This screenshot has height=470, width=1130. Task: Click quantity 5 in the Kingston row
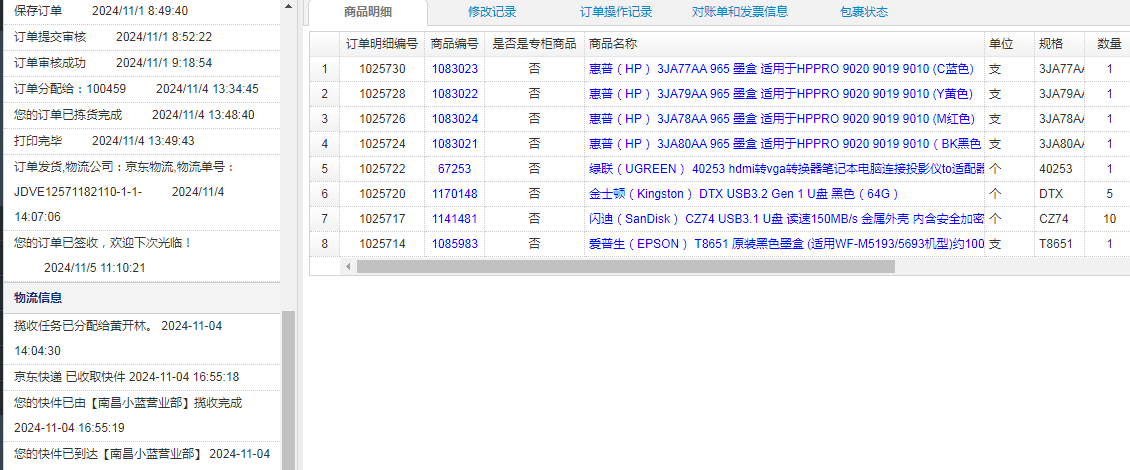click(x=1109, y=194)
